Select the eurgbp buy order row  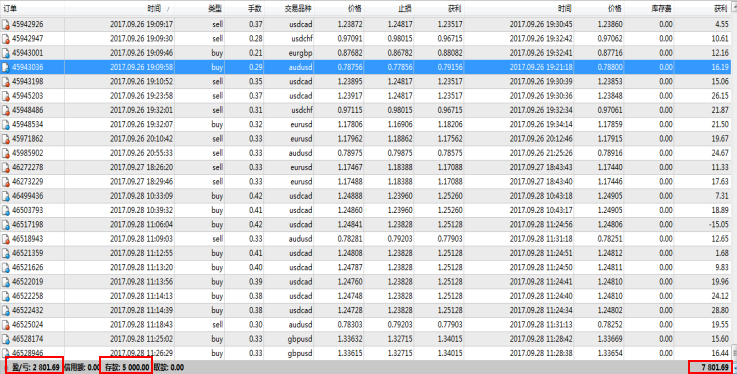[x=366, y=53]
